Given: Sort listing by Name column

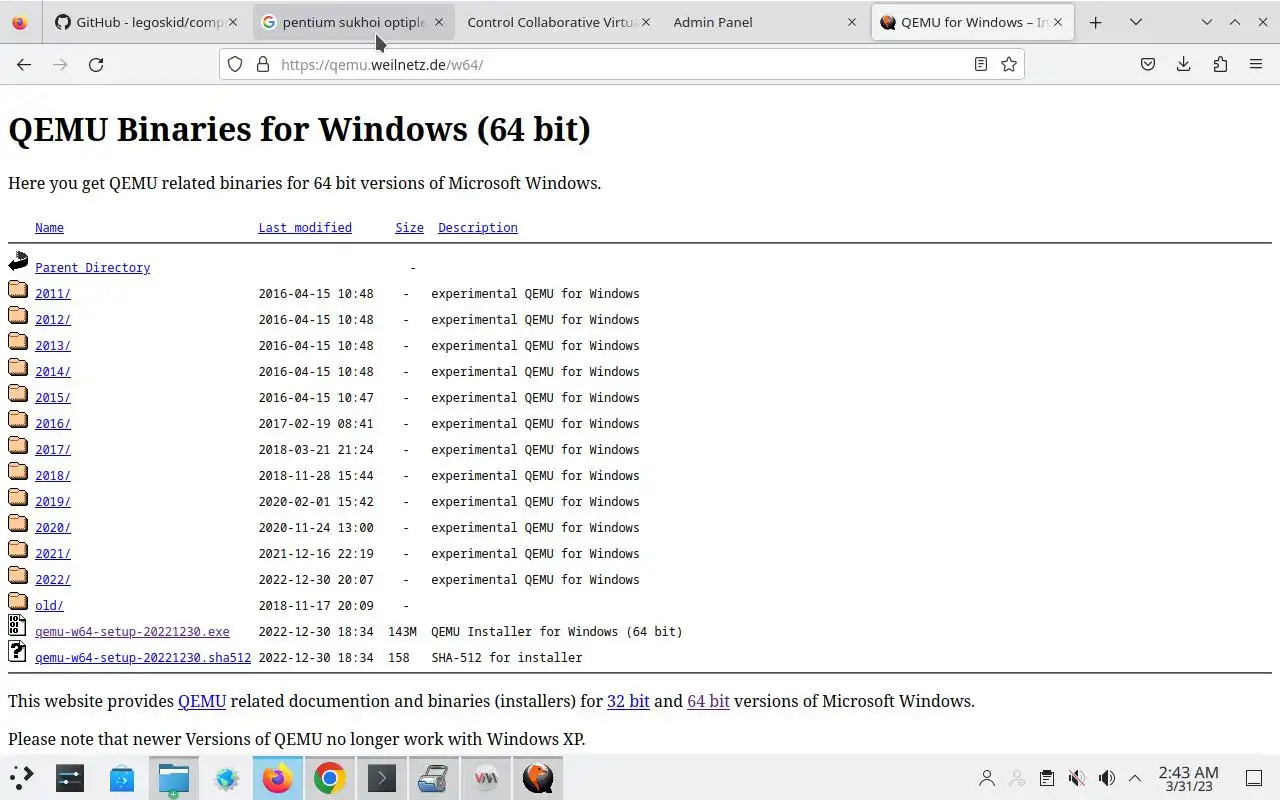Looking at the screenshot, I should click(49, 228).
